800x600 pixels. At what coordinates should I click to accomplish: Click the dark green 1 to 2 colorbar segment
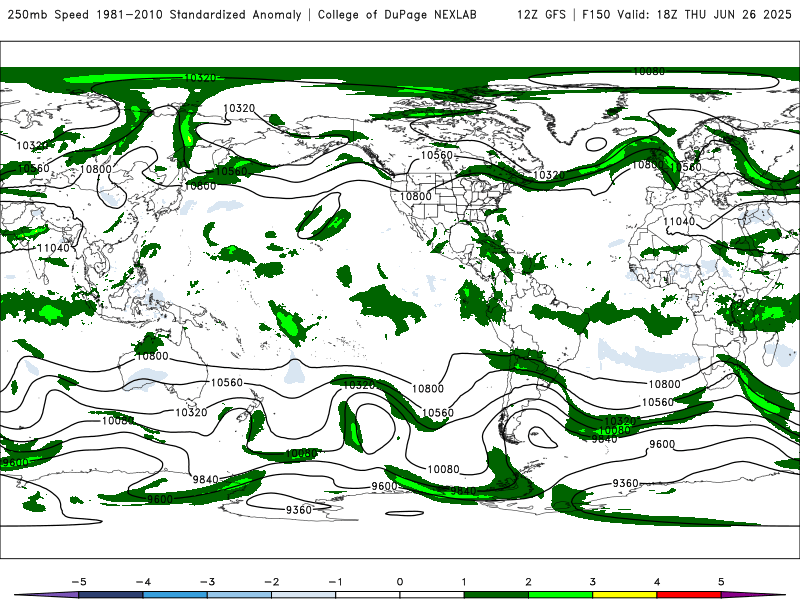pos(496,595)
